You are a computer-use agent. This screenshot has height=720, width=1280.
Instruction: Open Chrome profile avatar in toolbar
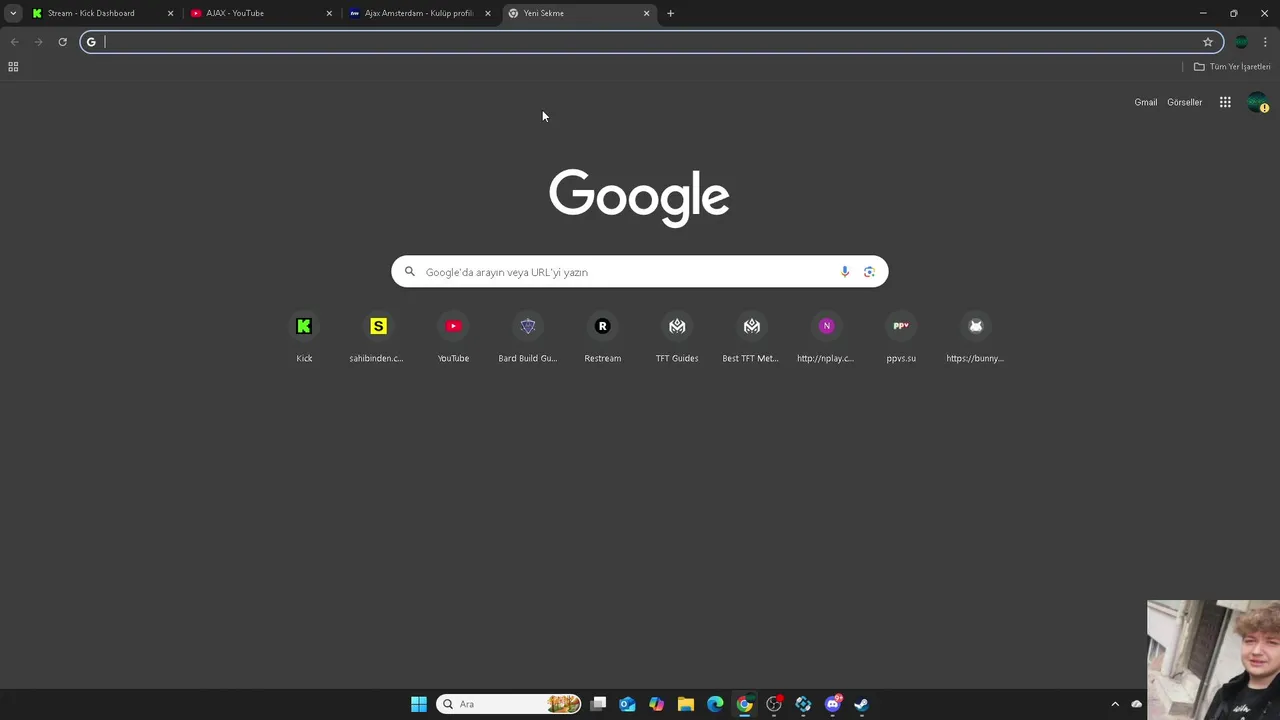(x=1241, y=42)
